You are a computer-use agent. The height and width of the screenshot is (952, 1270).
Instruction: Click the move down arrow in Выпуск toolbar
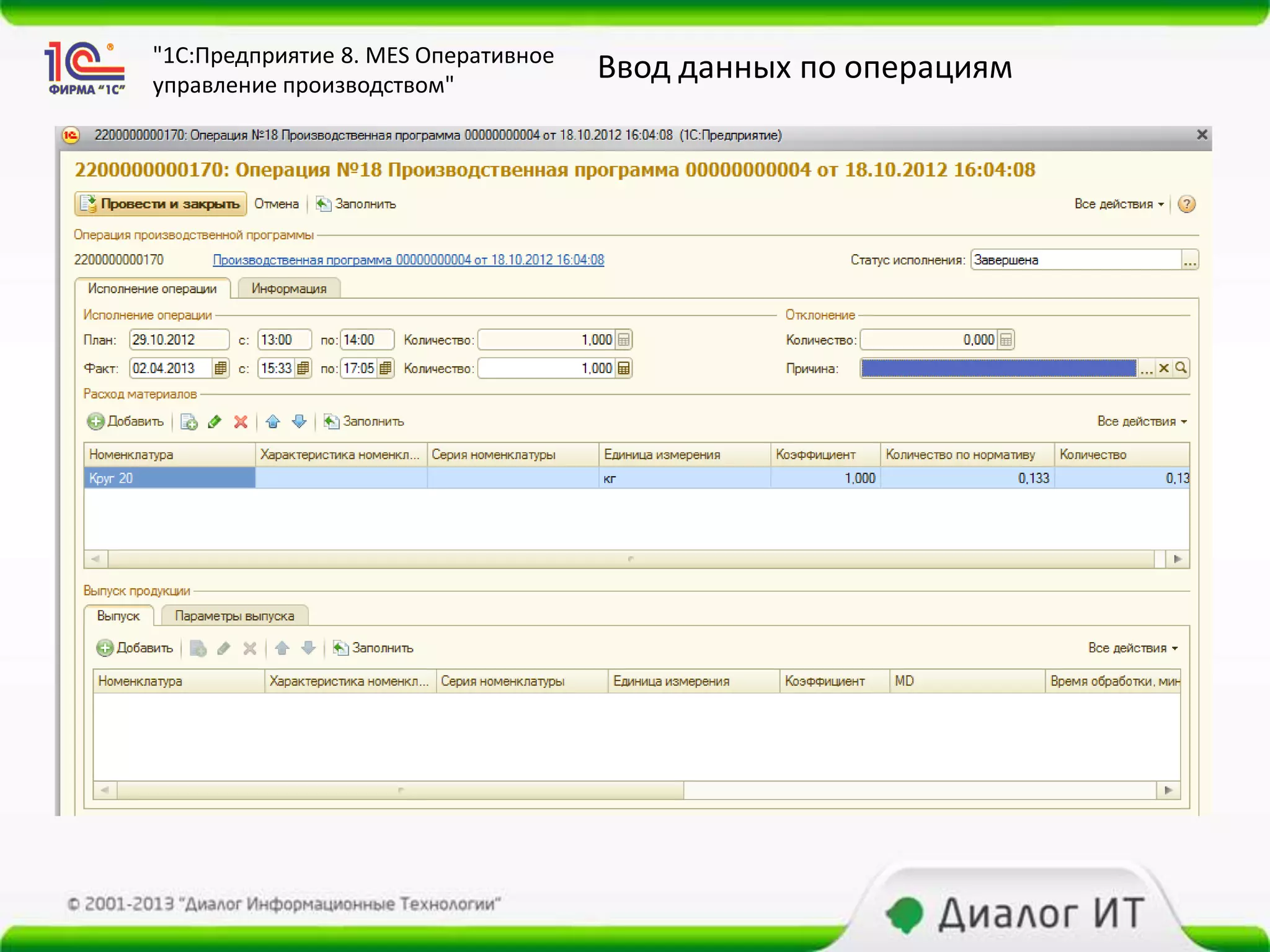[x=308, y=649]
